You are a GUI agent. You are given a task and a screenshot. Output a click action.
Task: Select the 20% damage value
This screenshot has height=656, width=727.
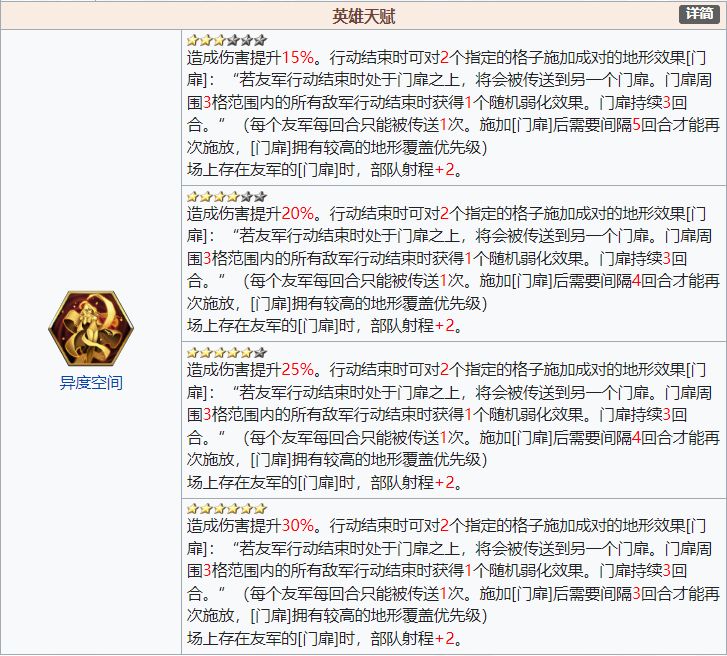(x=297, y=214)
